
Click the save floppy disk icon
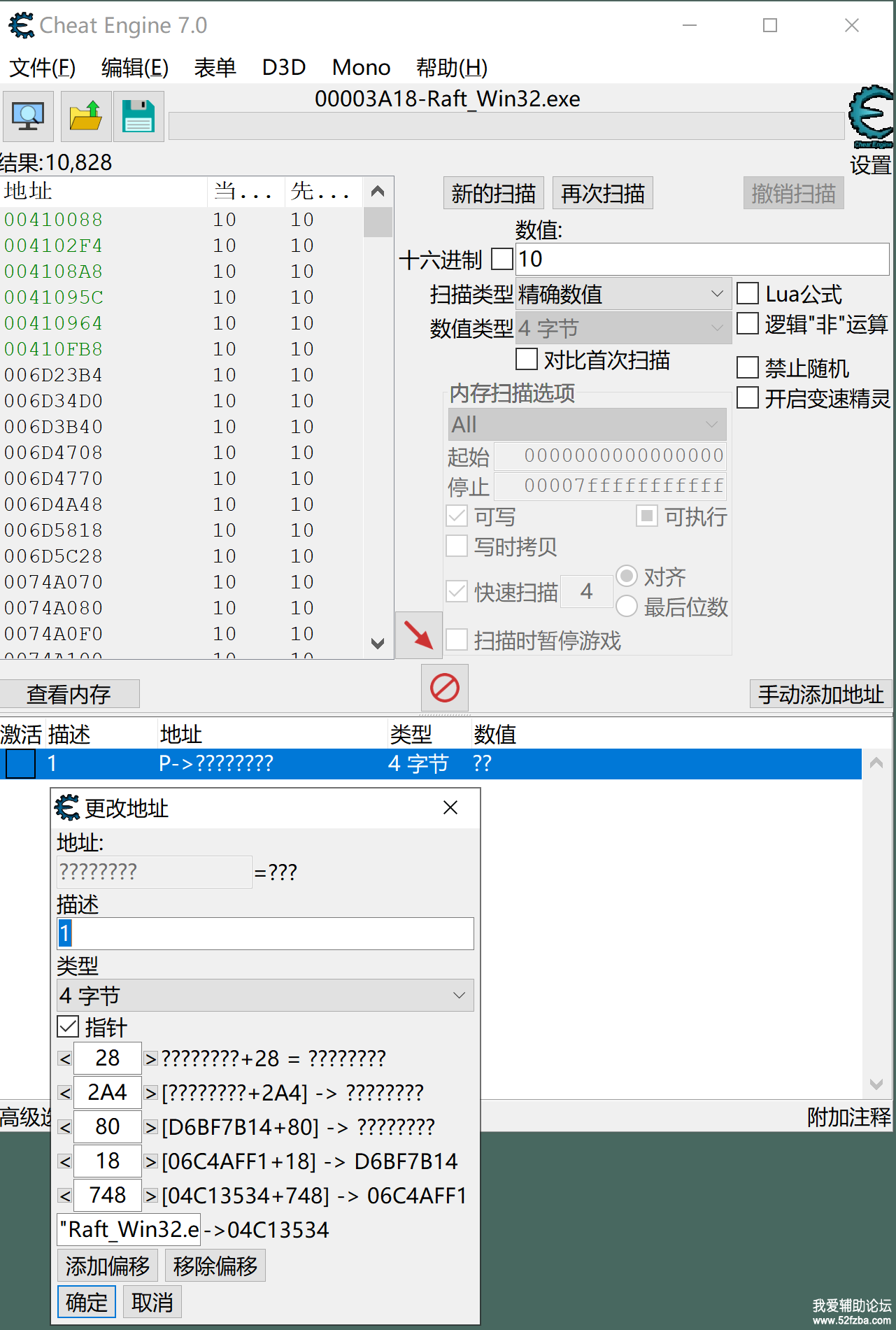click(138, 116)
